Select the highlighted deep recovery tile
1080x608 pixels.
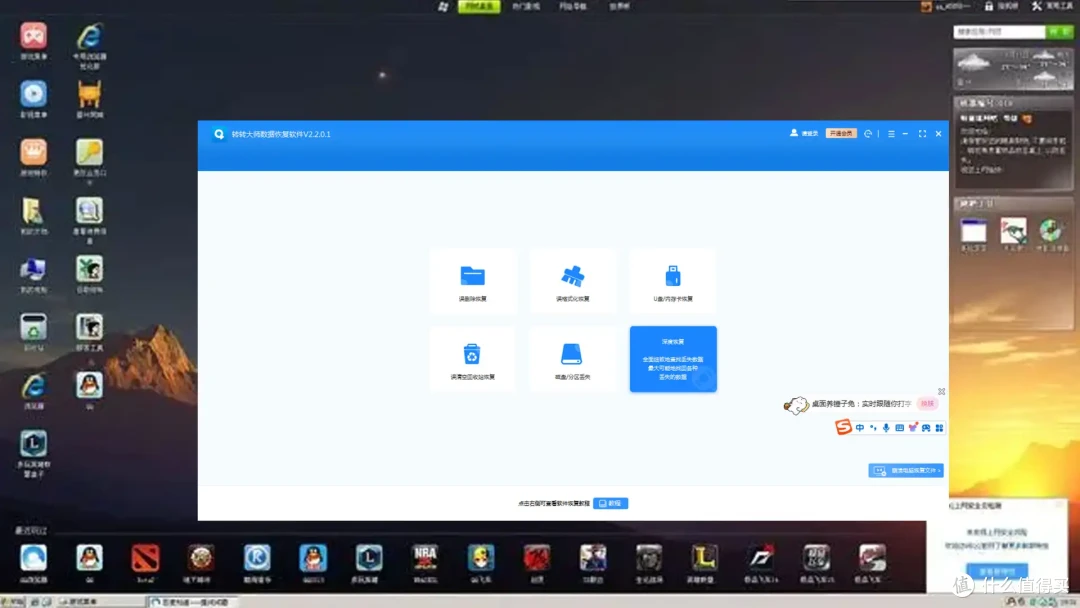(x=673, y=359)
